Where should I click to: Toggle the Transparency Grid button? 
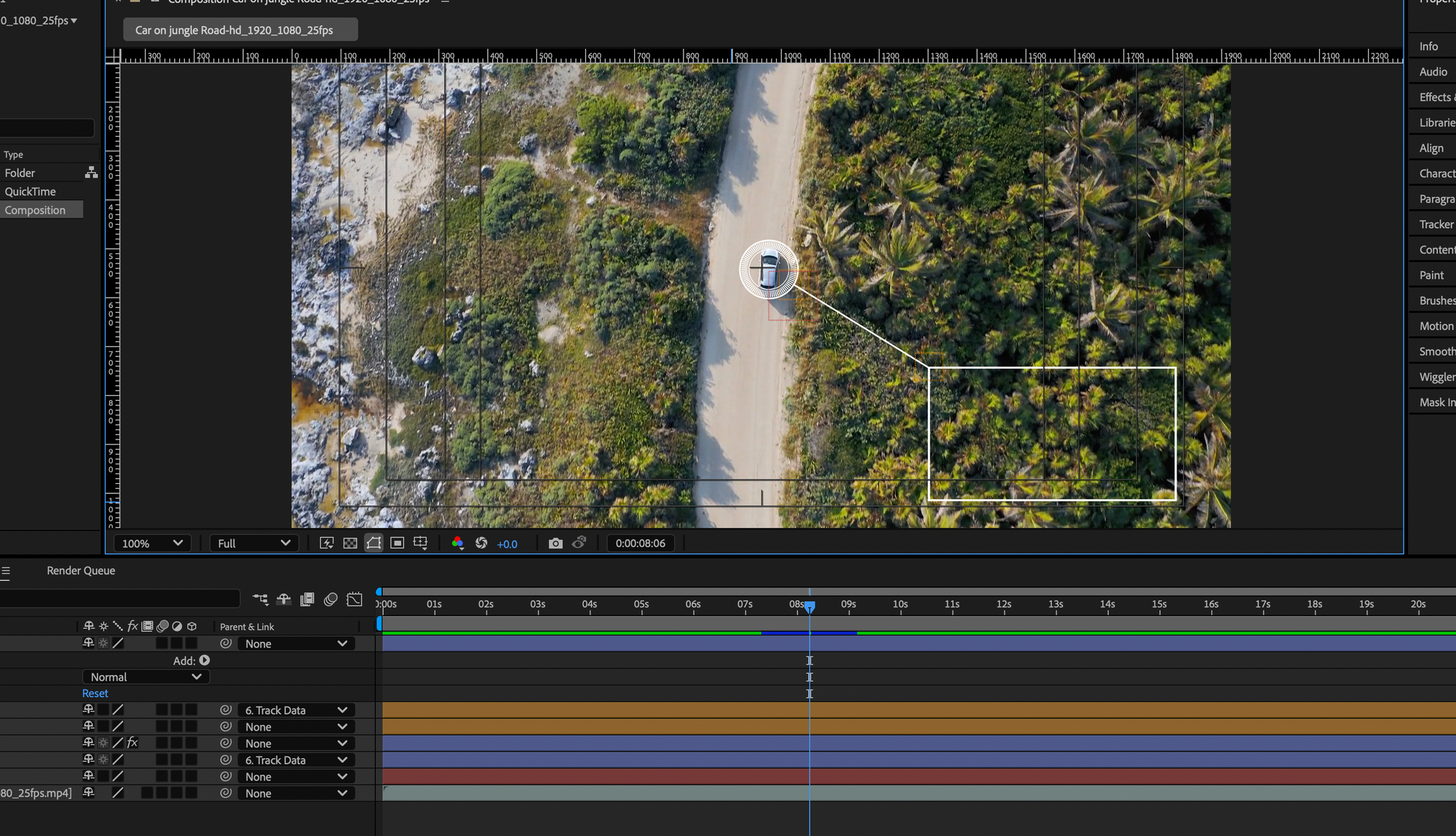click(350, 544)
